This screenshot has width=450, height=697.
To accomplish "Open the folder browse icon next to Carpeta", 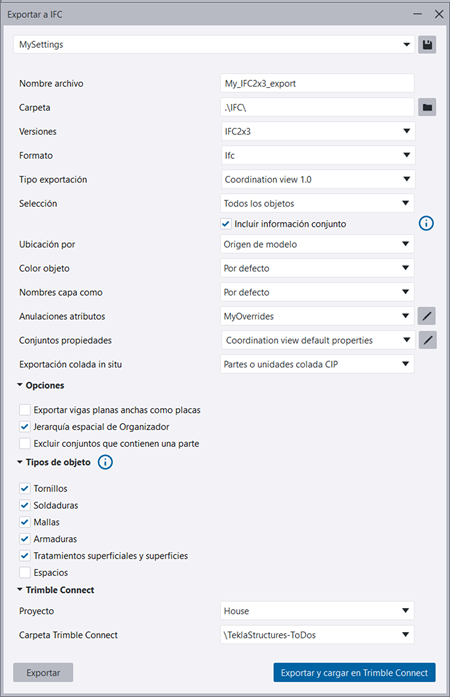I will tap(427, 107).
